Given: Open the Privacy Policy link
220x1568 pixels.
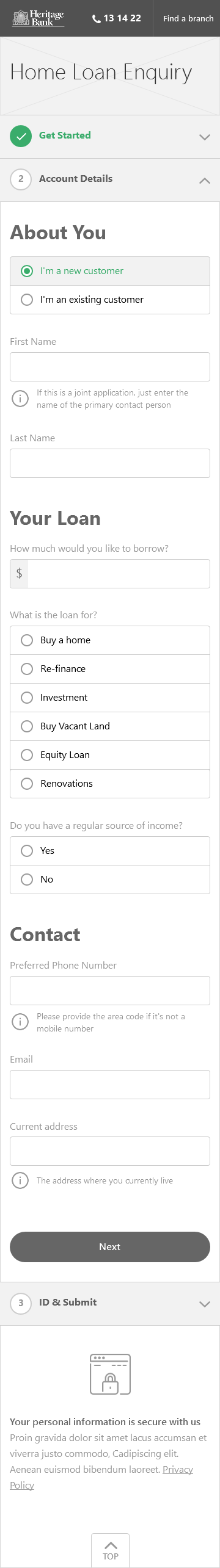Looking at the screenshot, I should [101, 1477].
